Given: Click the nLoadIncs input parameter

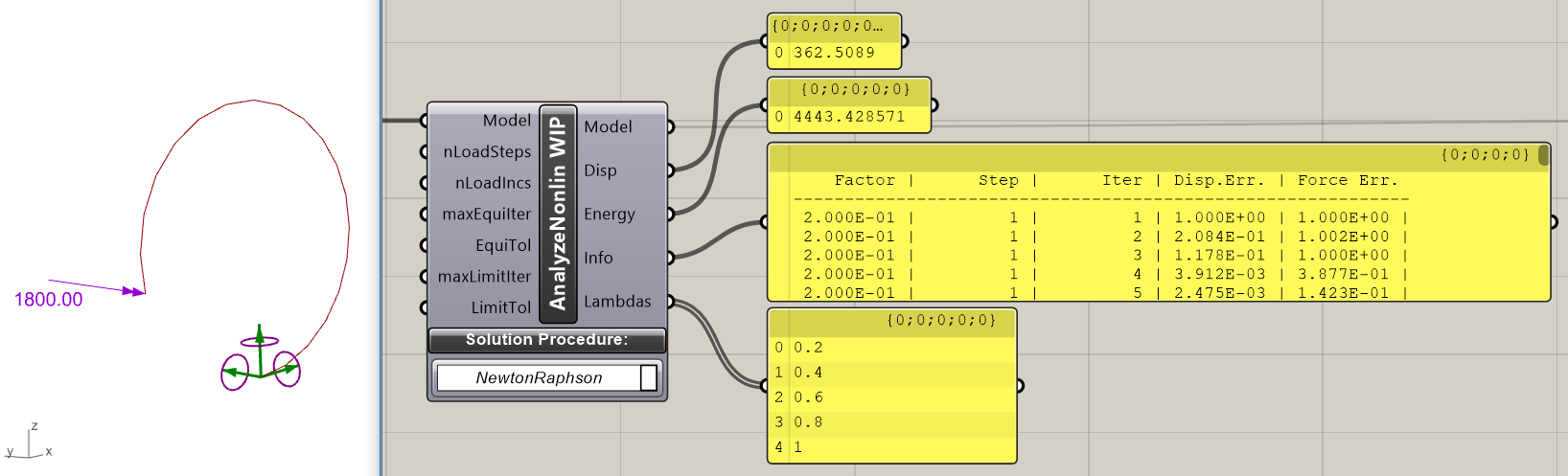Looking at the screenshot, I should pos(492,183).
